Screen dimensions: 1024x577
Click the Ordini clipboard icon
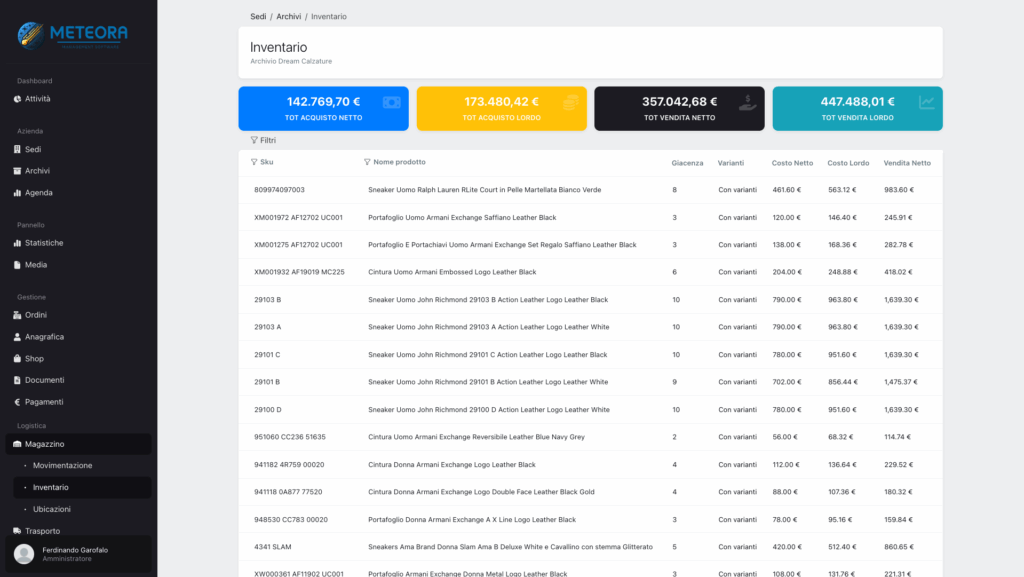click(17, 315)
